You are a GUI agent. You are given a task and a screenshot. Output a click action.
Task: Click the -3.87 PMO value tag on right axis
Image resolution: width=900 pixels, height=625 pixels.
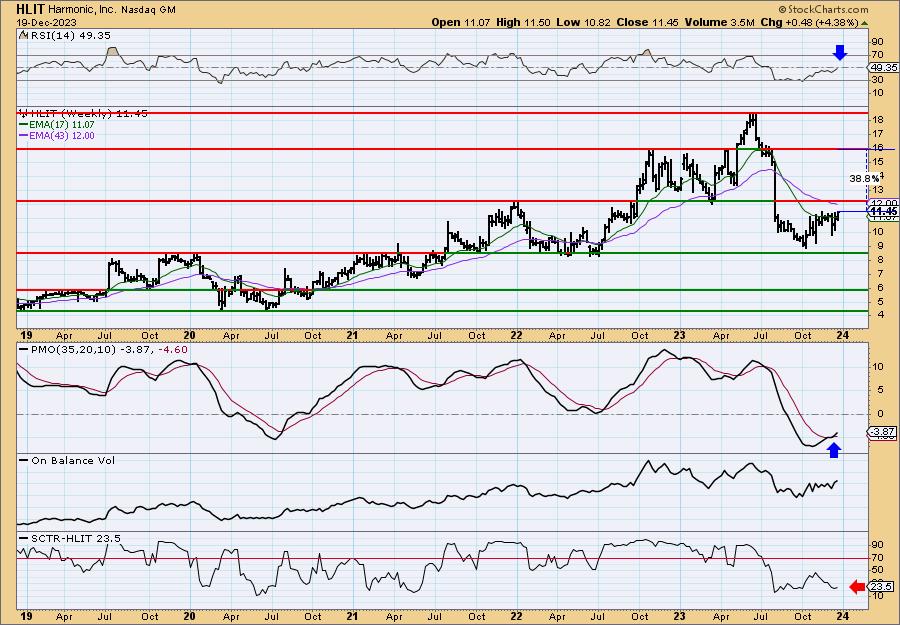pyautogui.click(x=881, y=431)
